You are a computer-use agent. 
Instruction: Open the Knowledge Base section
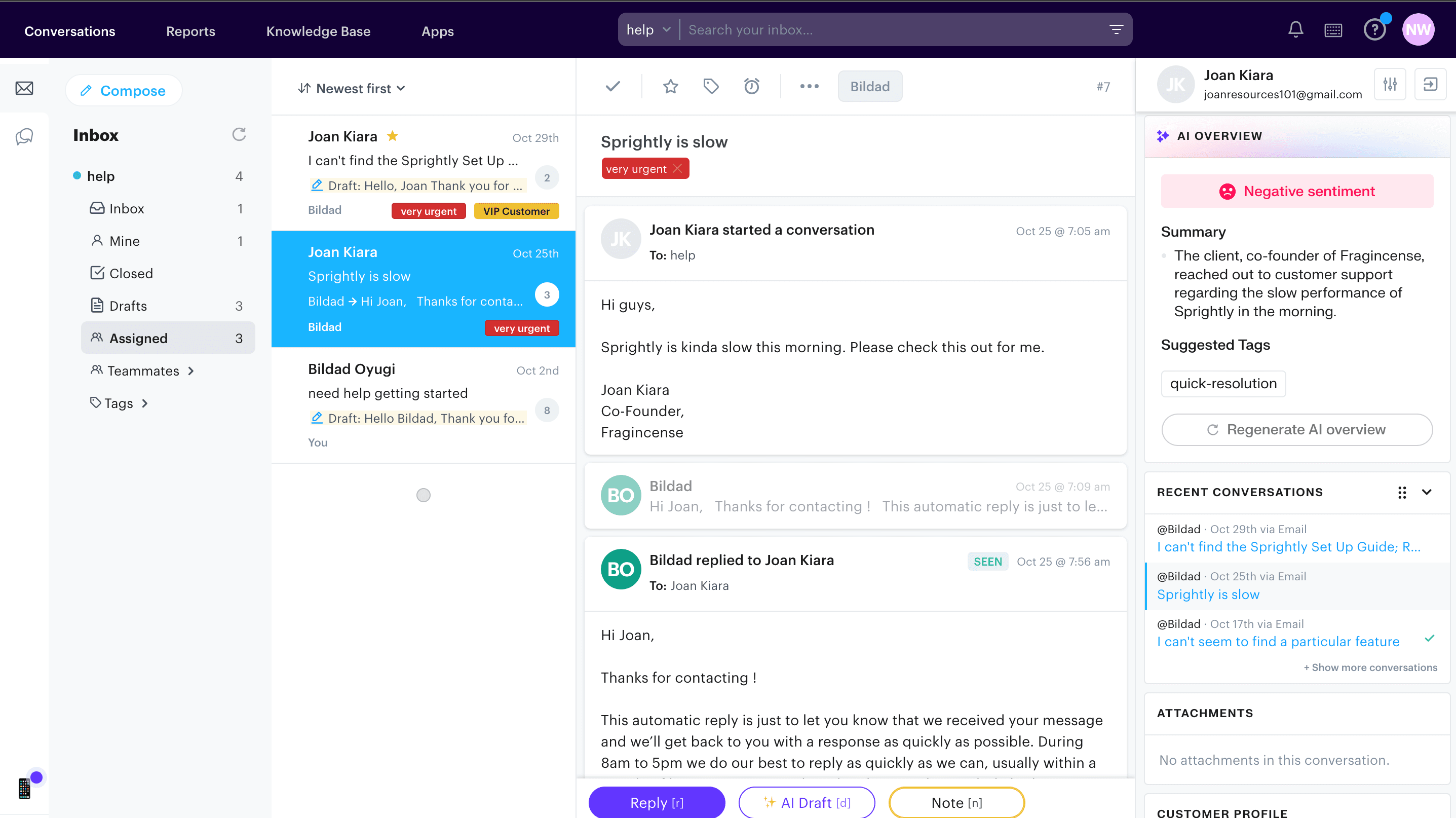point(318,31)
